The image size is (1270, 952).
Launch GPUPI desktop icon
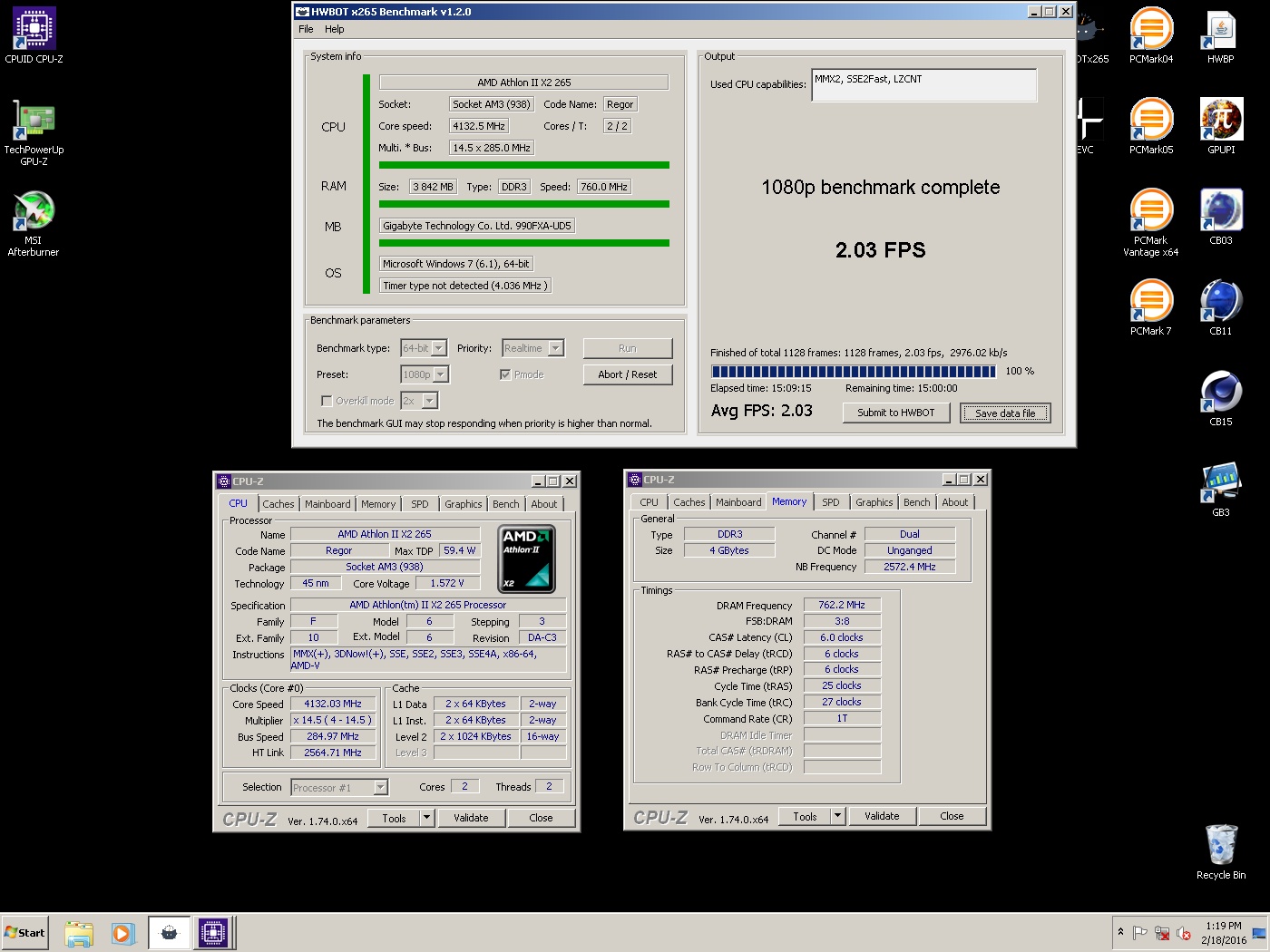[x=1221, y=127]
